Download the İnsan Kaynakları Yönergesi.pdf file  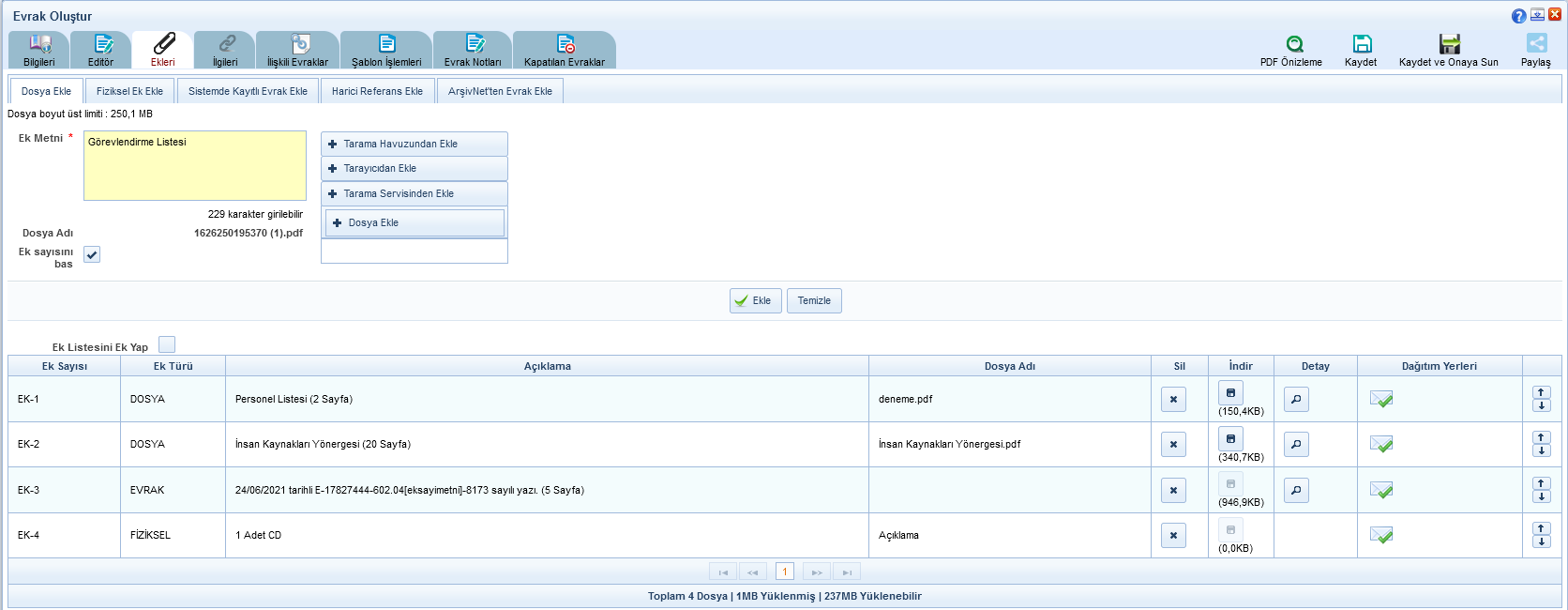point(1230,438)
